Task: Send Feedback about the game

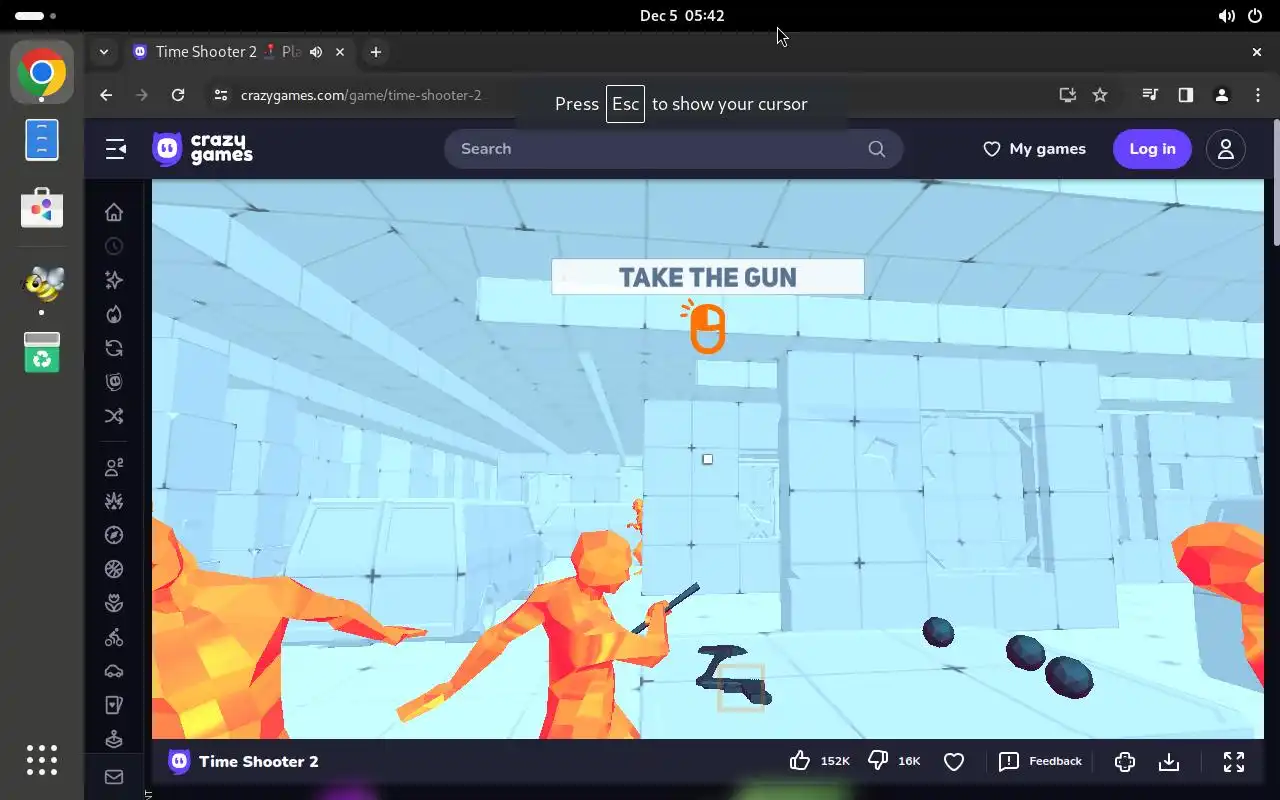Action: (1040, 762)
